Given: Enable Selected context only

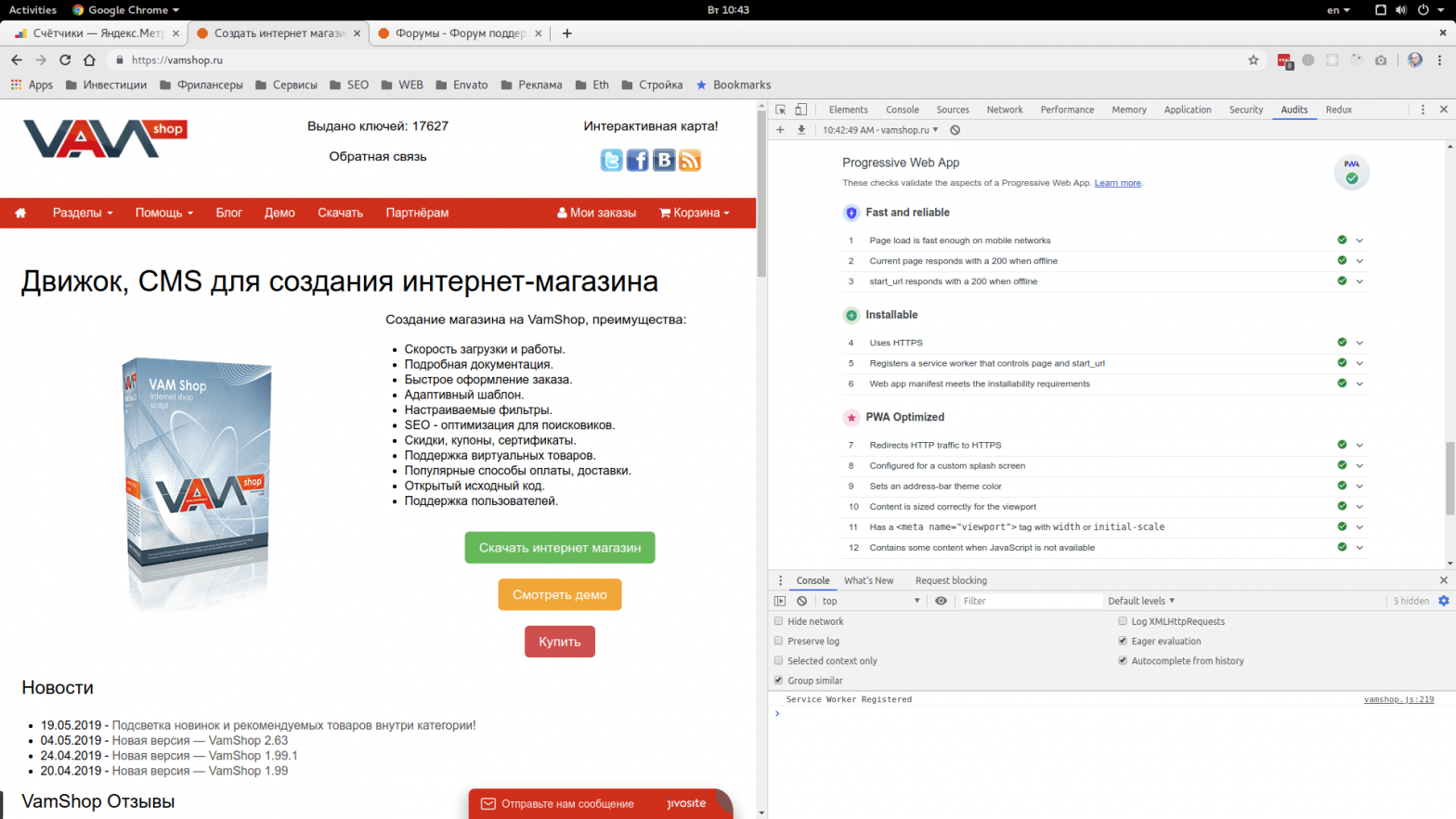Looking at the screenshot, I should coord(778,660).
